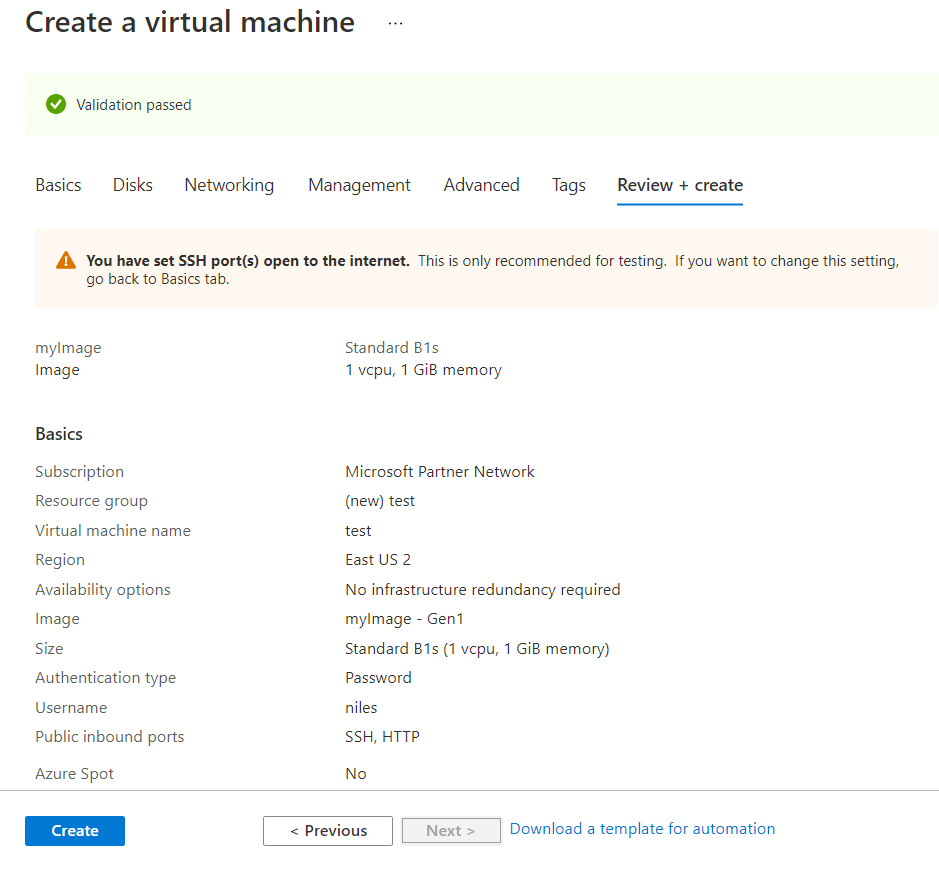The image size is (939, 877).
Task: Switch to the Basics tab
Action: coord(58,185)
